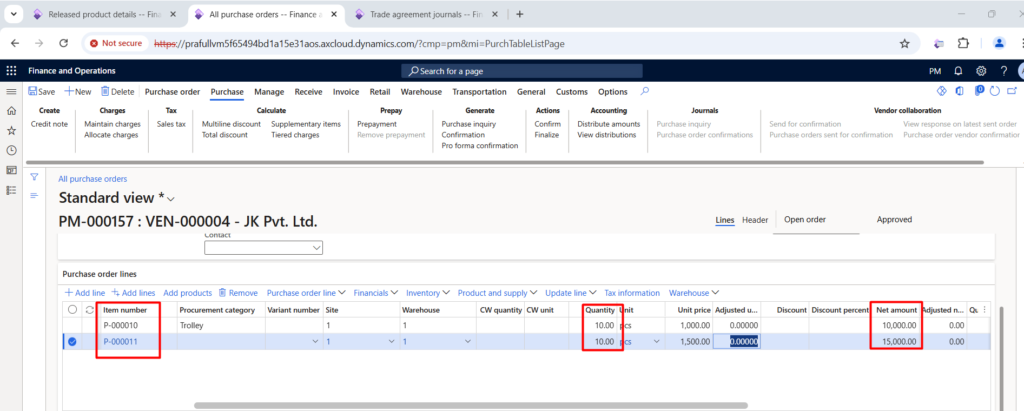Open the filter pane funnel icon
The width and height of the screenshot is (1024, 411).
click(x=35, y=176)
